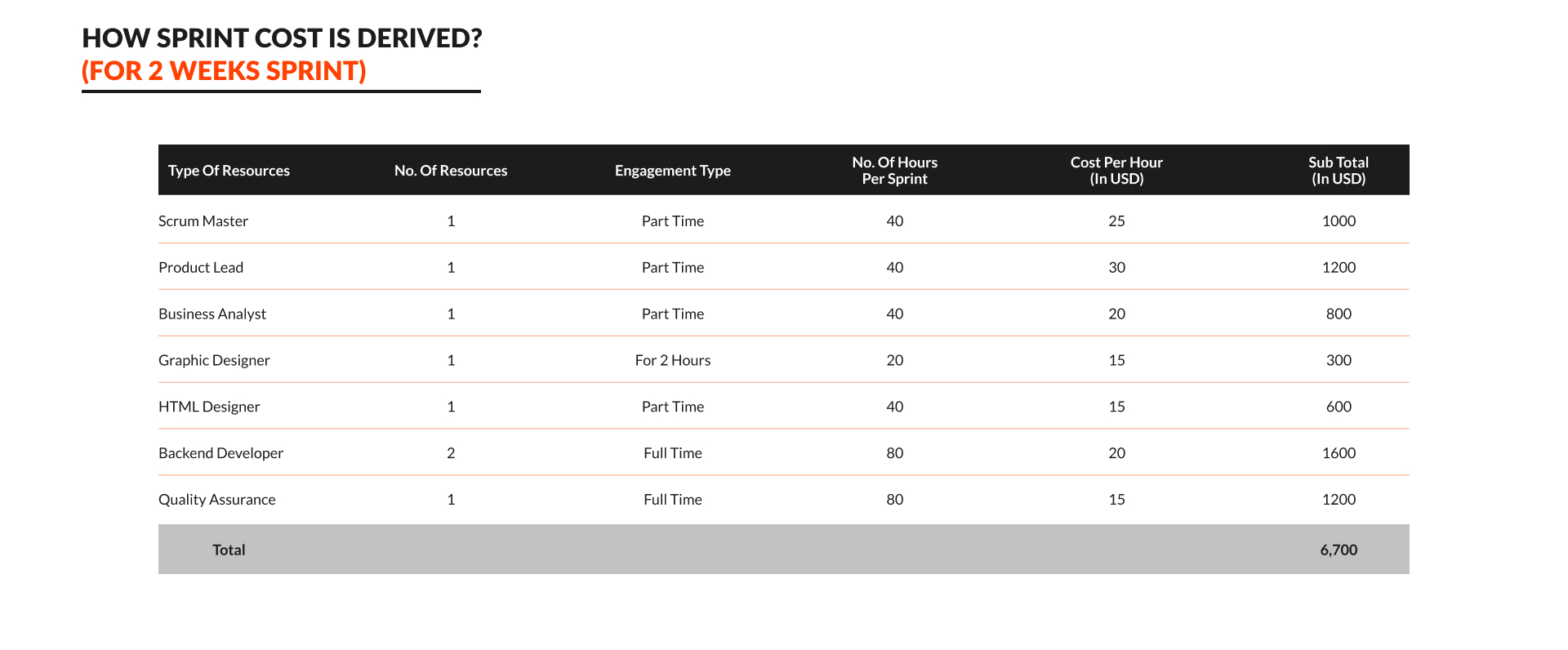Click the "Engagement Type" column header
Screen dimensions: 1568x650
coord(673,171)
